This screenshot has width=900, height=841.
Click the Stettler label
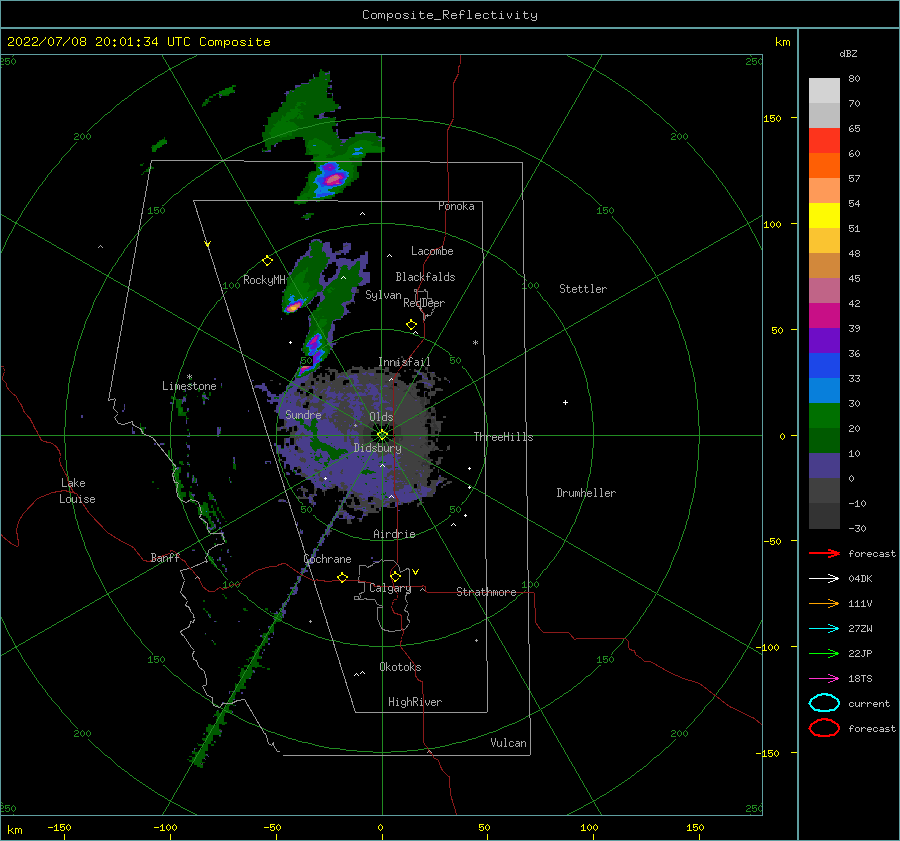pos(583,289)
